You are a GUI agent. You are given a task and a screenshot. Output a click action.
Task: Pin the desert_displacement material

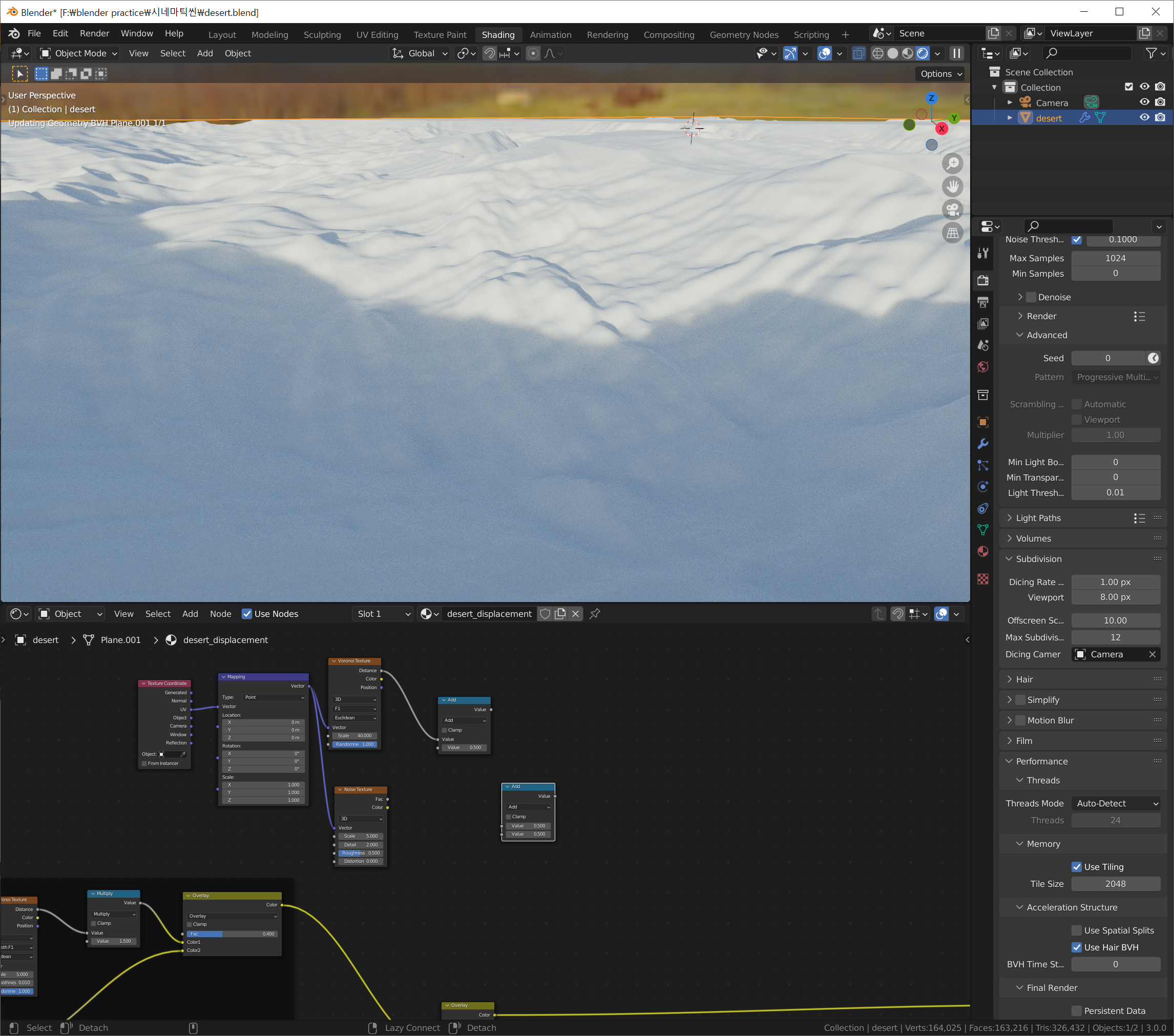pos(595,614)
